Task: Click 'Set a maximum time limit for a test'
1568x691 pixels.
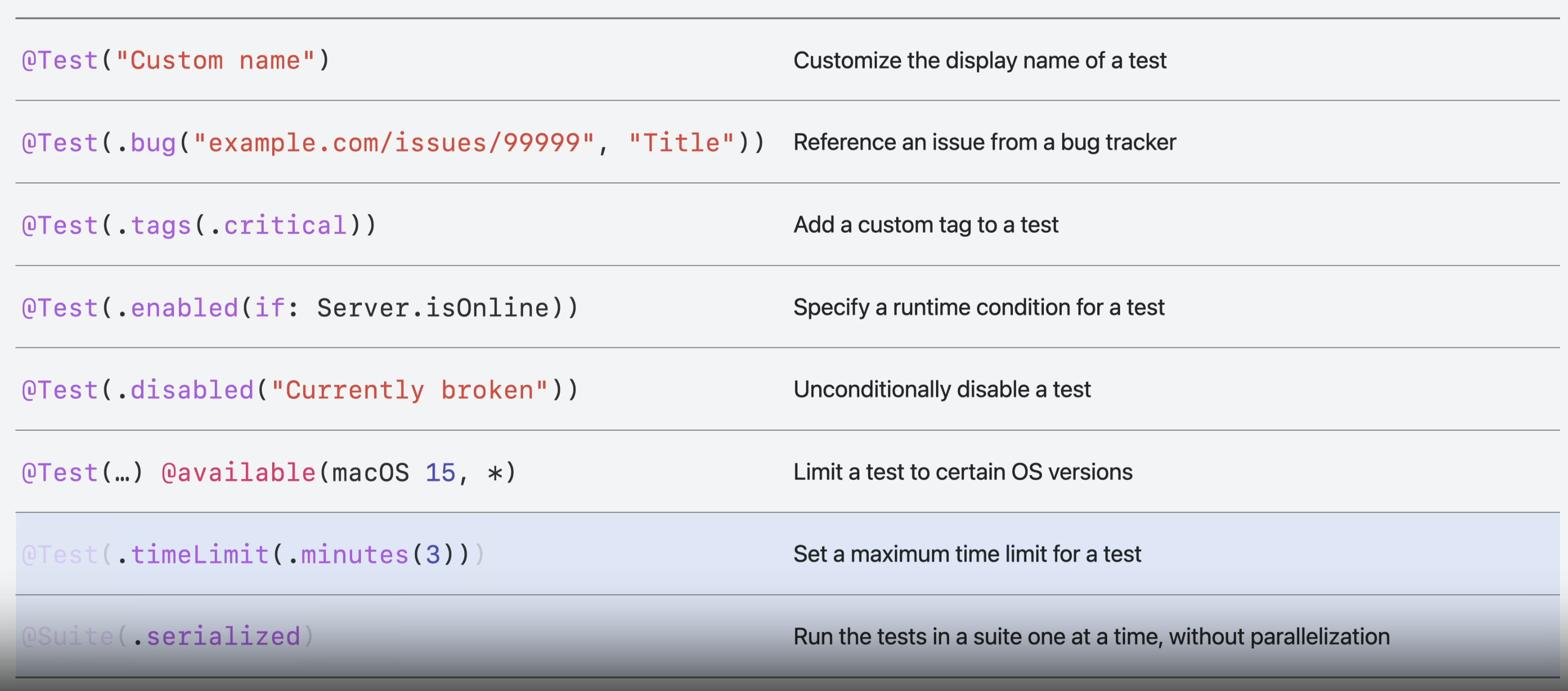Action: [967, 554]
